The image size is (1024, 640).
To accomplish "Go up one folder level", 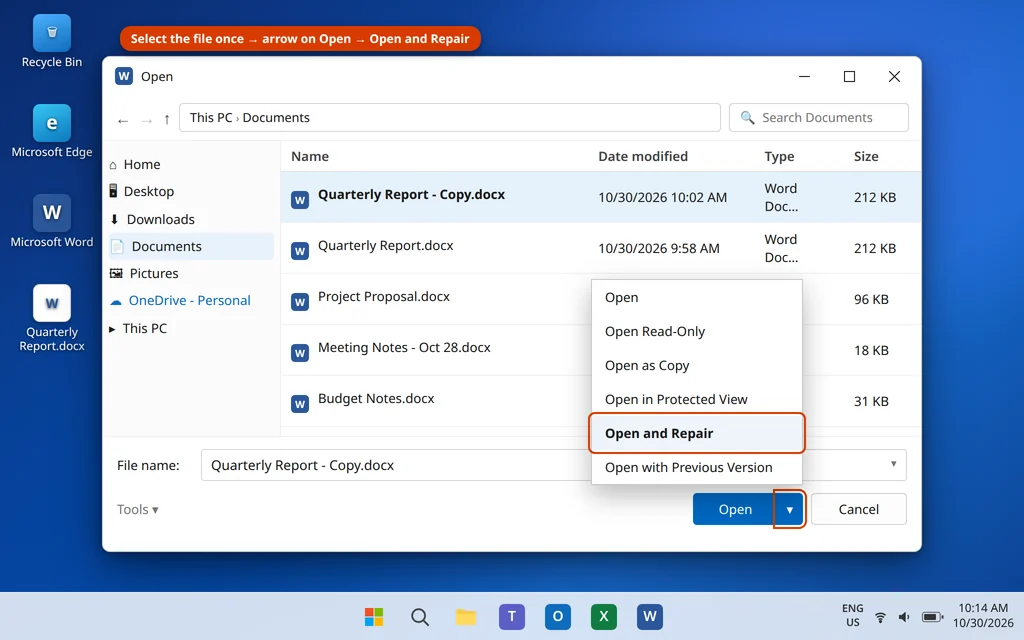I will coord(167,120).
